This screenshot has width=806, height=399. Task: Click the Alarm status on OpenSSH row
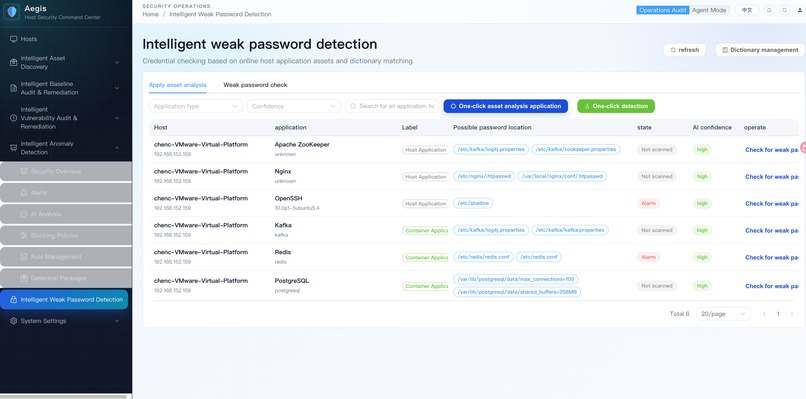pos(648,203)
